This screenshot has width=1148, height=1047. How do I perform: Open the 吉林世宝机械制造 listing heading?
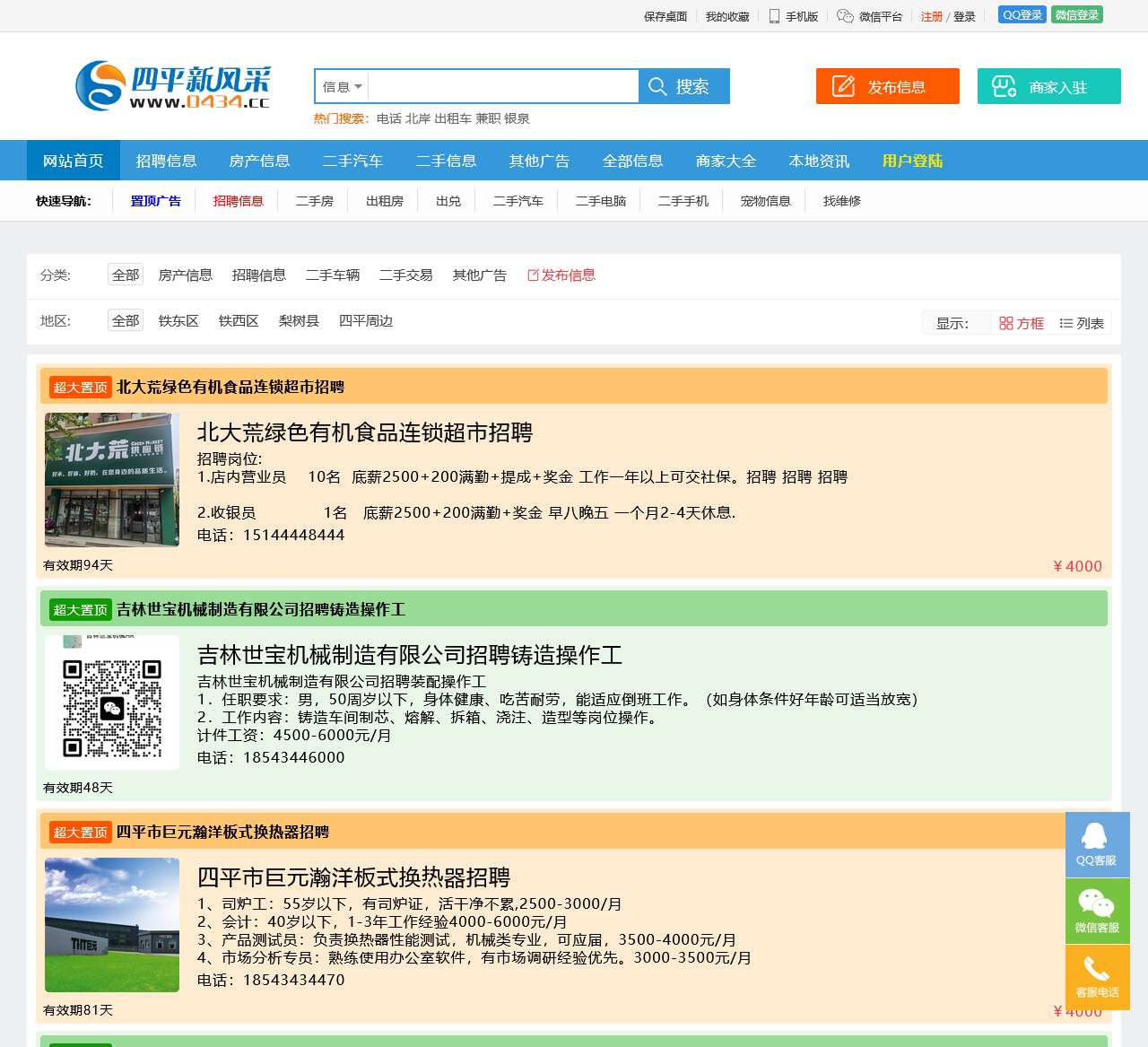[410, 655]
